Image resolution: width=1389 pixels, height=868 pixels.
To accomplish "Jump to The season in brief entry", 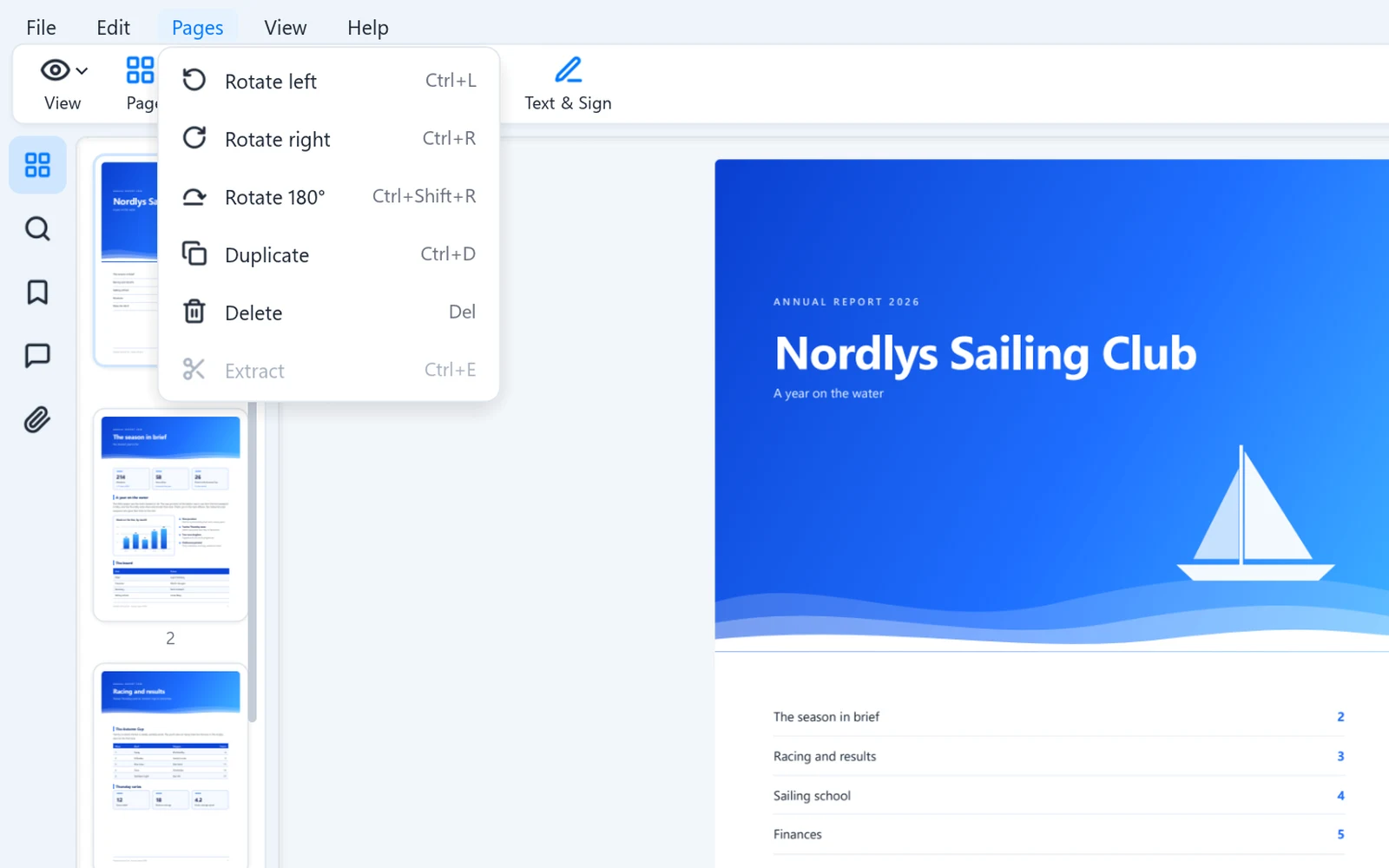I will (x=1058, y=717).
